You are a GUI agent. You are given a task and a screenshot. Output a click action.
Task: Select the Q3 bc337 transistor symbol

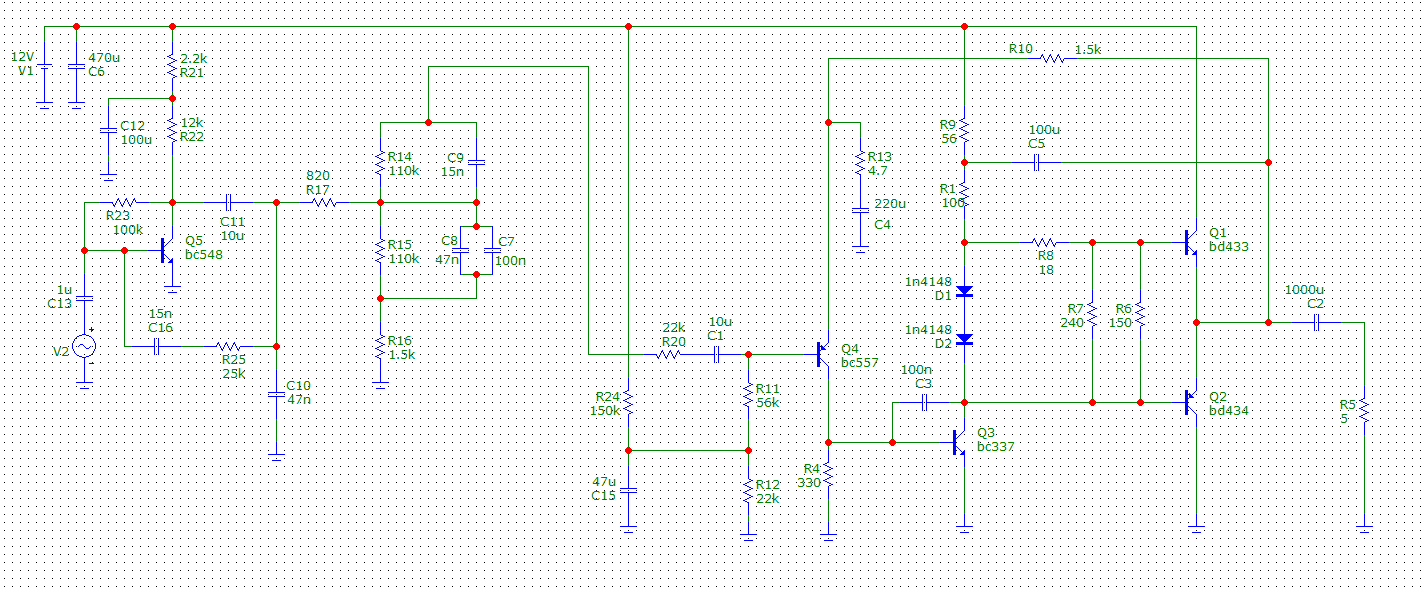959,441
